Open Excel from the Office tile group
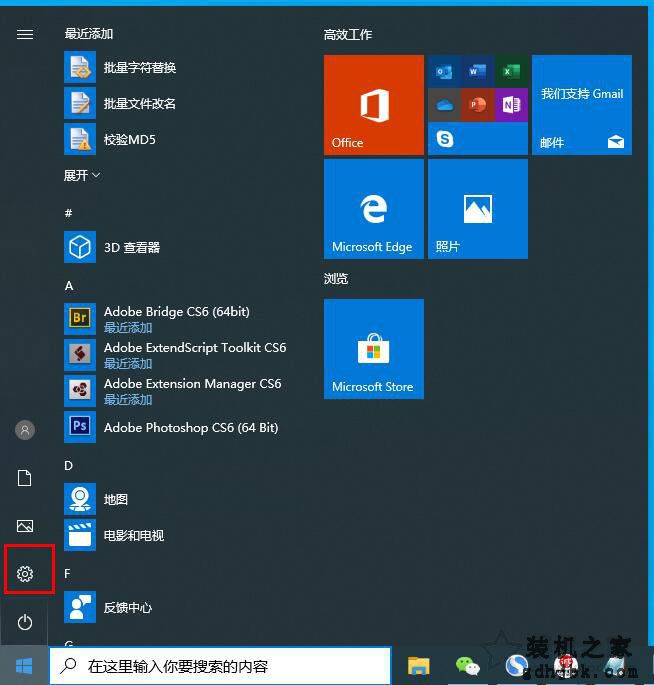Viewport: 654px width, 685px height. (511, 71)
